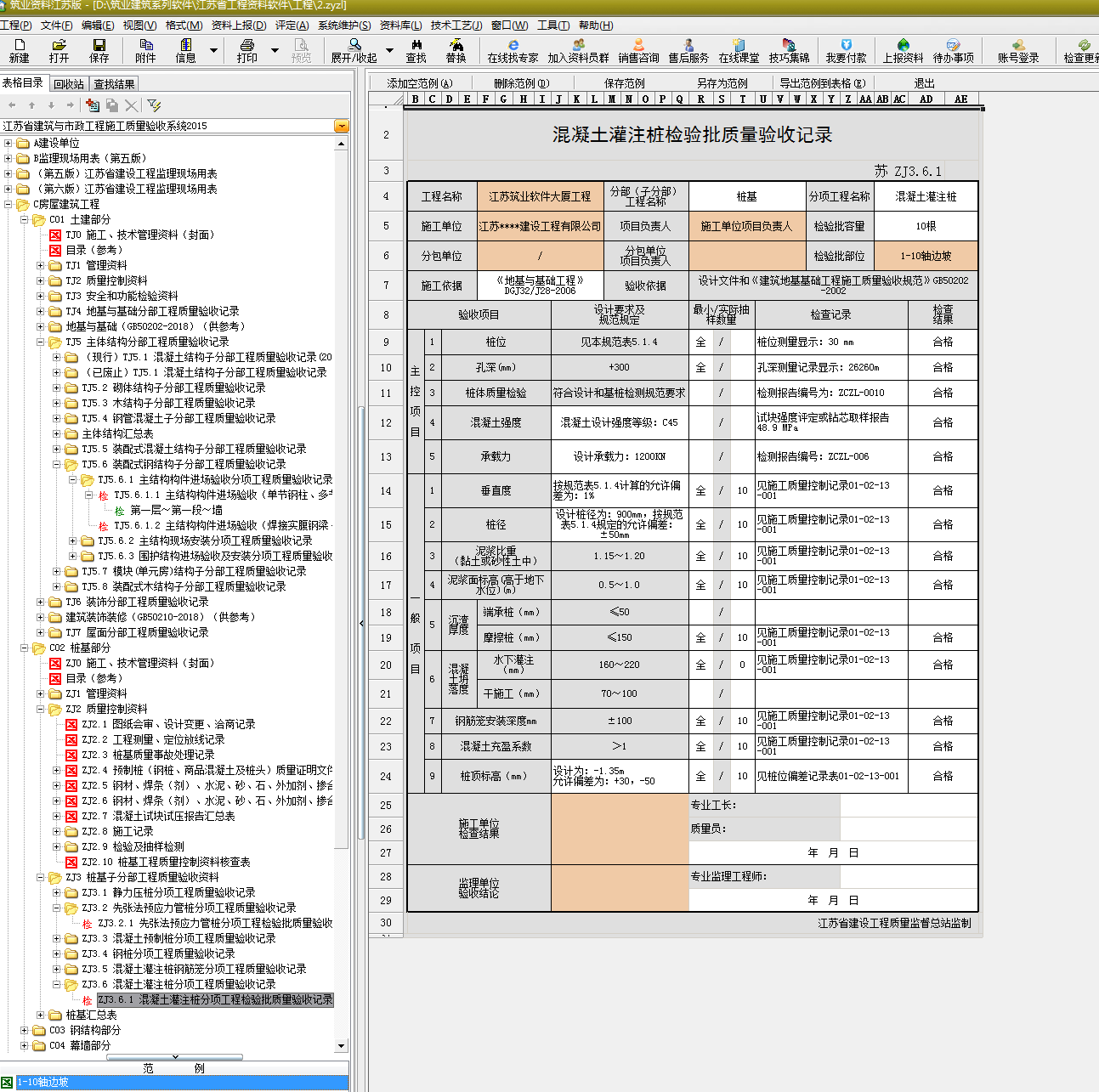Open the 技术工艺(J) menu
The height and width of the screenshot is (1092, 1099).
click(456, 25)
